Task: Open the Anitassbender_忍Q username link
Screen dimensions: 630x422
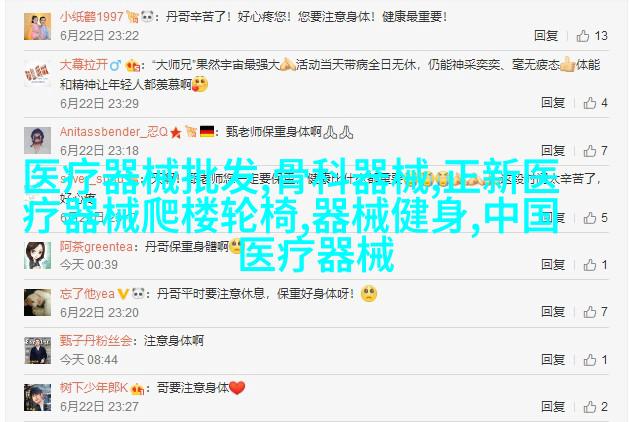Action: click(114, 132)
